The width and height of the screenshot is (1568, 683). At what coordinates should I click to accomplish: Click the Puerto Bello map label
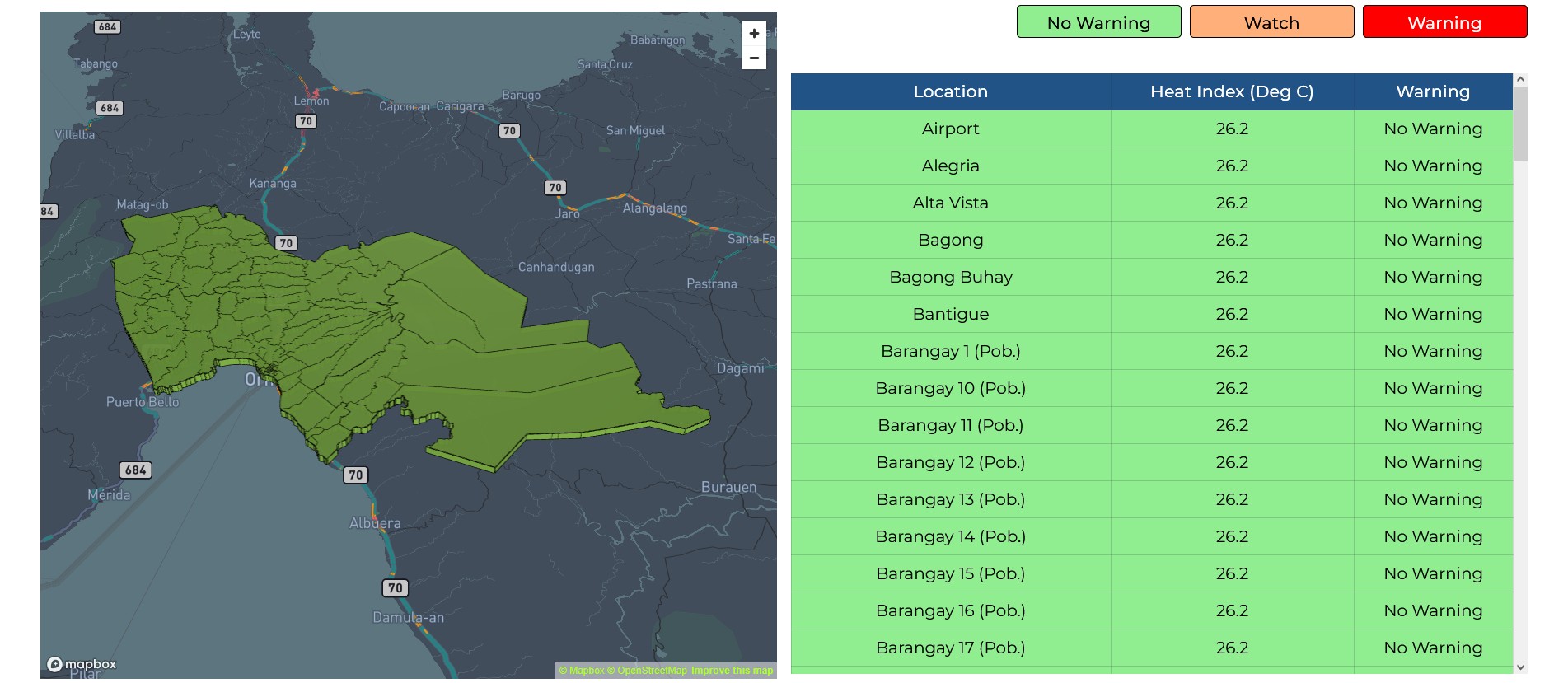[143, 402]
